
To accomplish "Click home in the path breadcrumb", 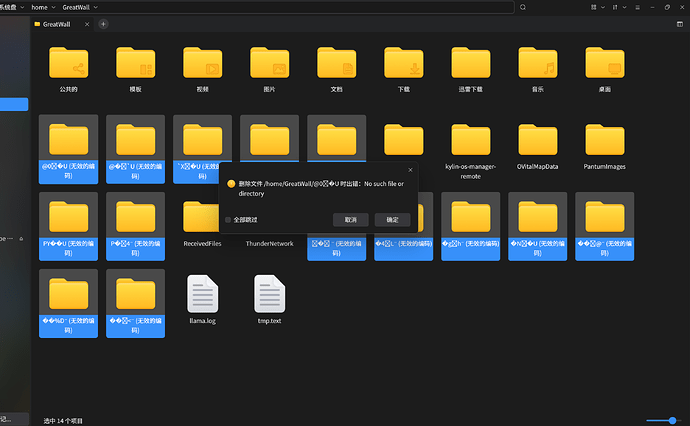I will point(39,7).
